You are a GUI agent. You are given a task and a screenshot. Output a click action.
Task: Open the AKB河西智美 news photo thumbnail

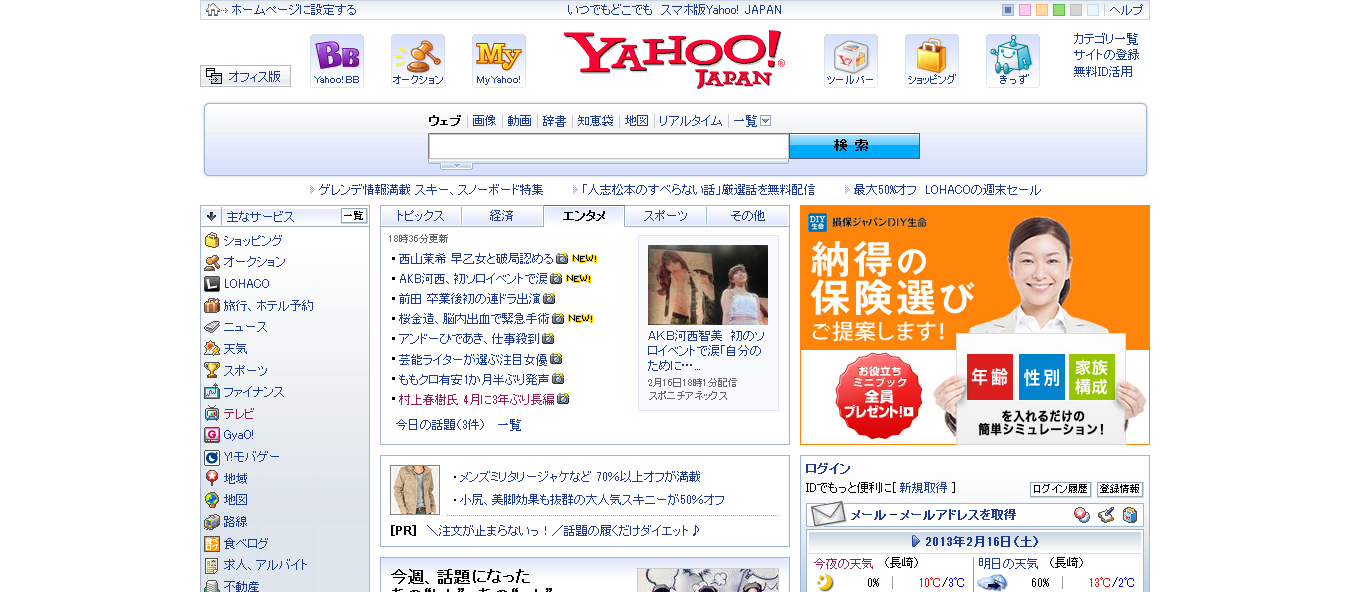[708, 285]
